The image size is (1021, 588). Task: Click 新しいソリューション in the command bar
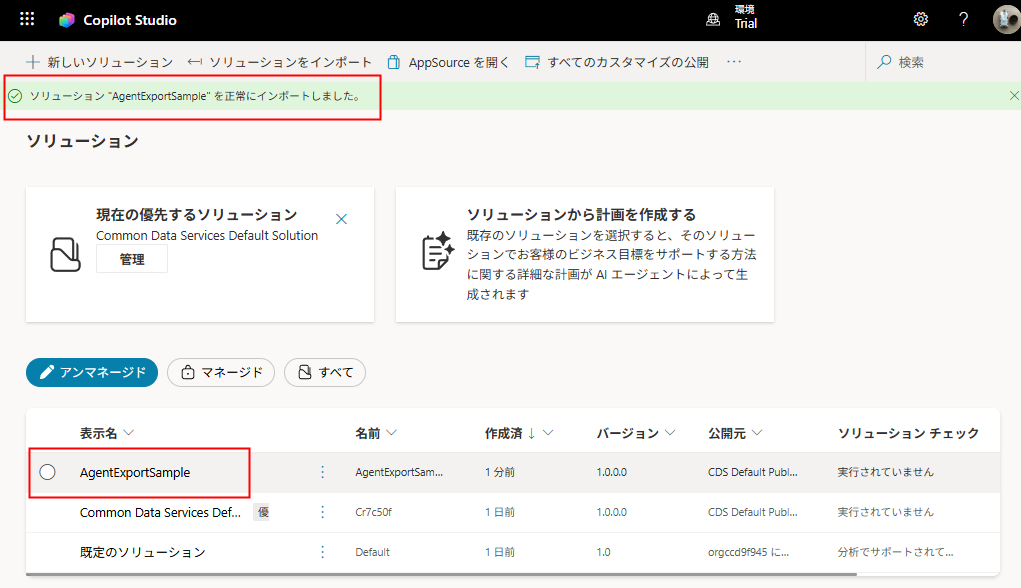(x=99, y=62)
